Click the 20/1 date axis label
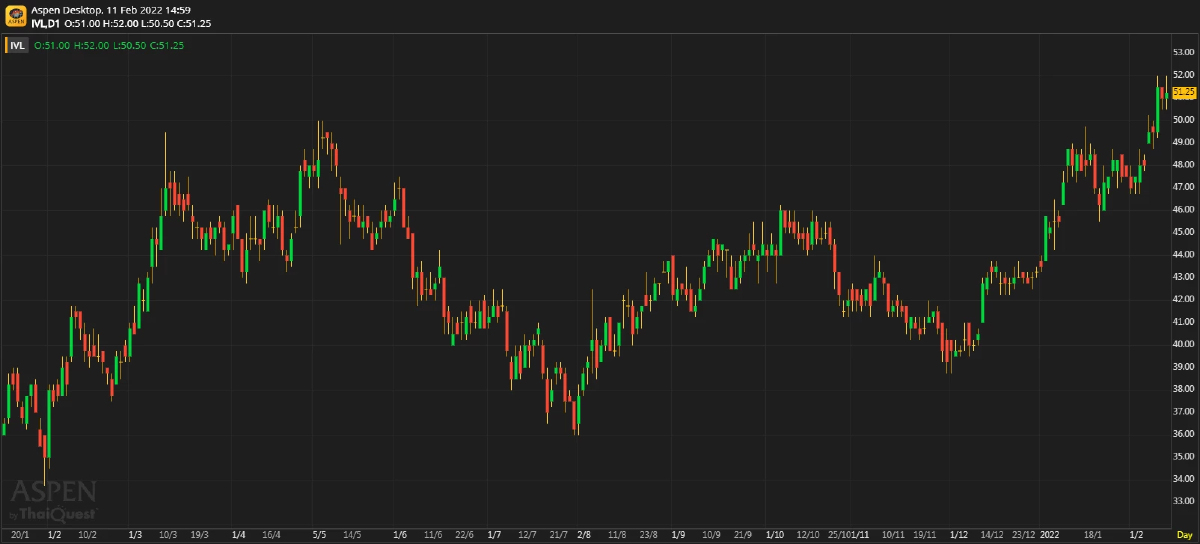The width and height of the screenshot is (1200, 544). point(20,535)
